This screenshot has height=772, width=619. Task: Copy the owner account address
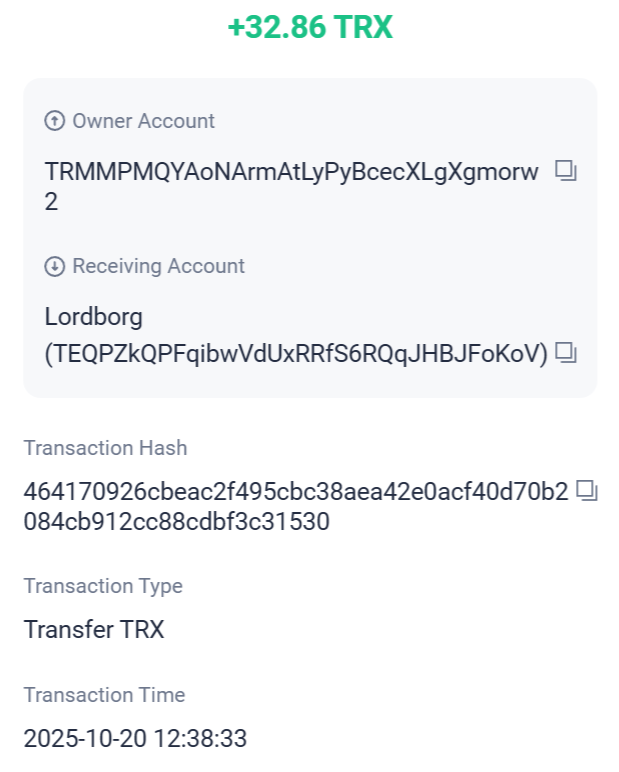coord(566,172)
